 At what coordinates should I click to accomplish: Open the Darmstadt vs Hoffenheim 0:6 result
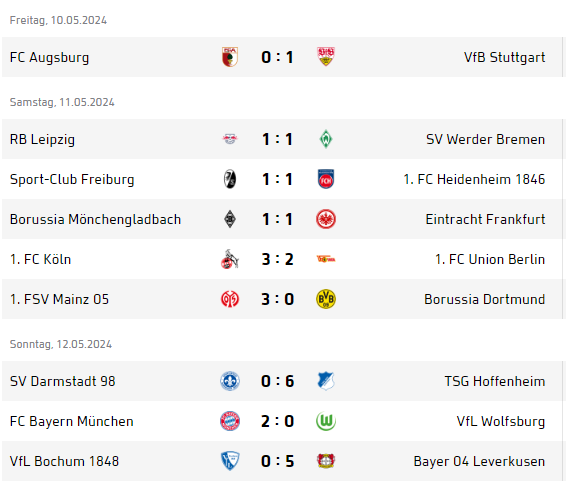click(277, 381)
